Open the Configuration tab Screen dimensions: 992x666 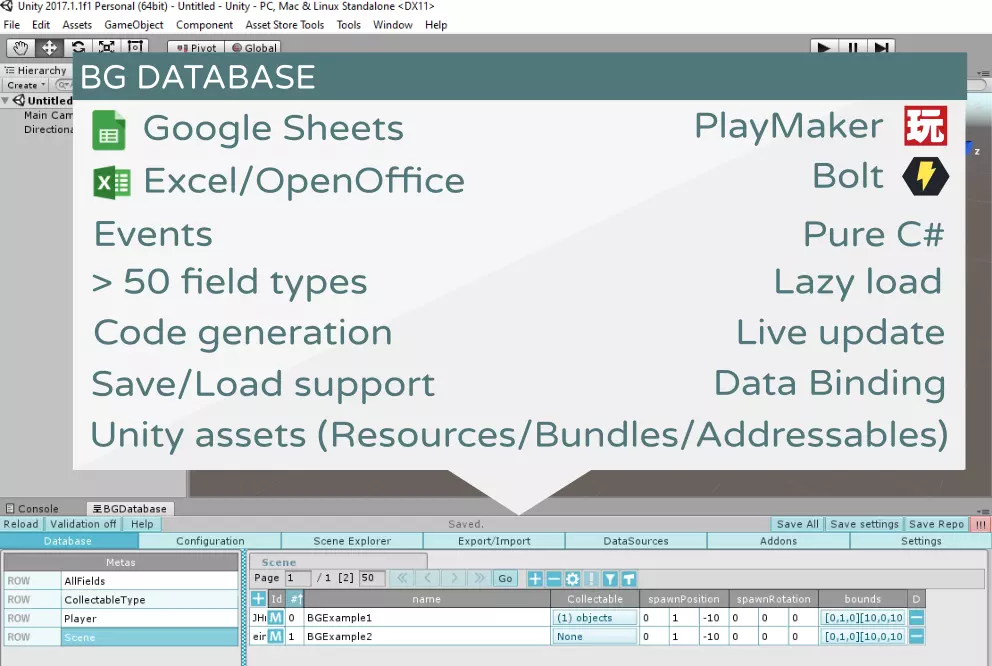[210, 541]
